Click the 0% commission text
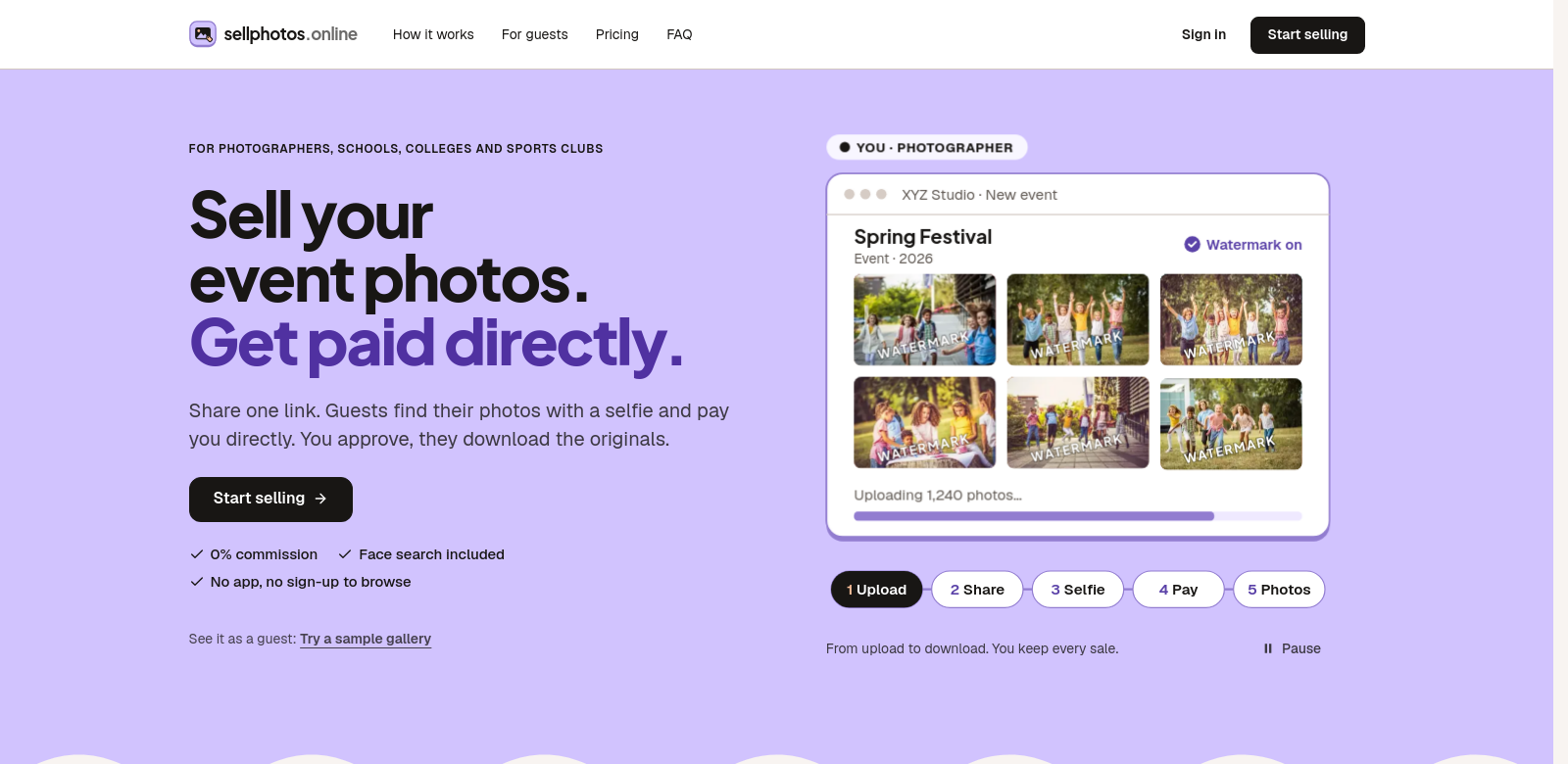 tap(264, 554)
